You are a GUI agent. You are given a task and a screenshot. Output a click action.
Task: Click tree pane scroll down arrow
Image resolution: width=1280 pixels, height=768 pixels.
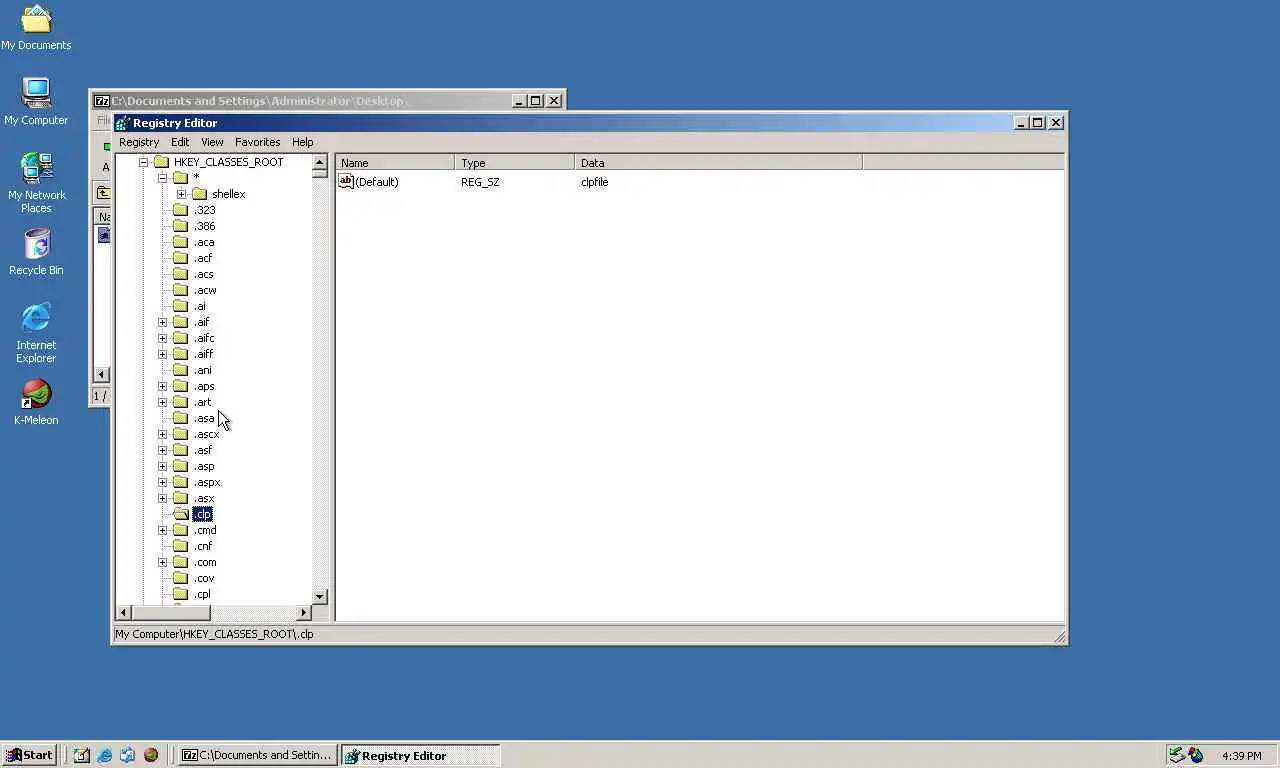click(320, 597)
